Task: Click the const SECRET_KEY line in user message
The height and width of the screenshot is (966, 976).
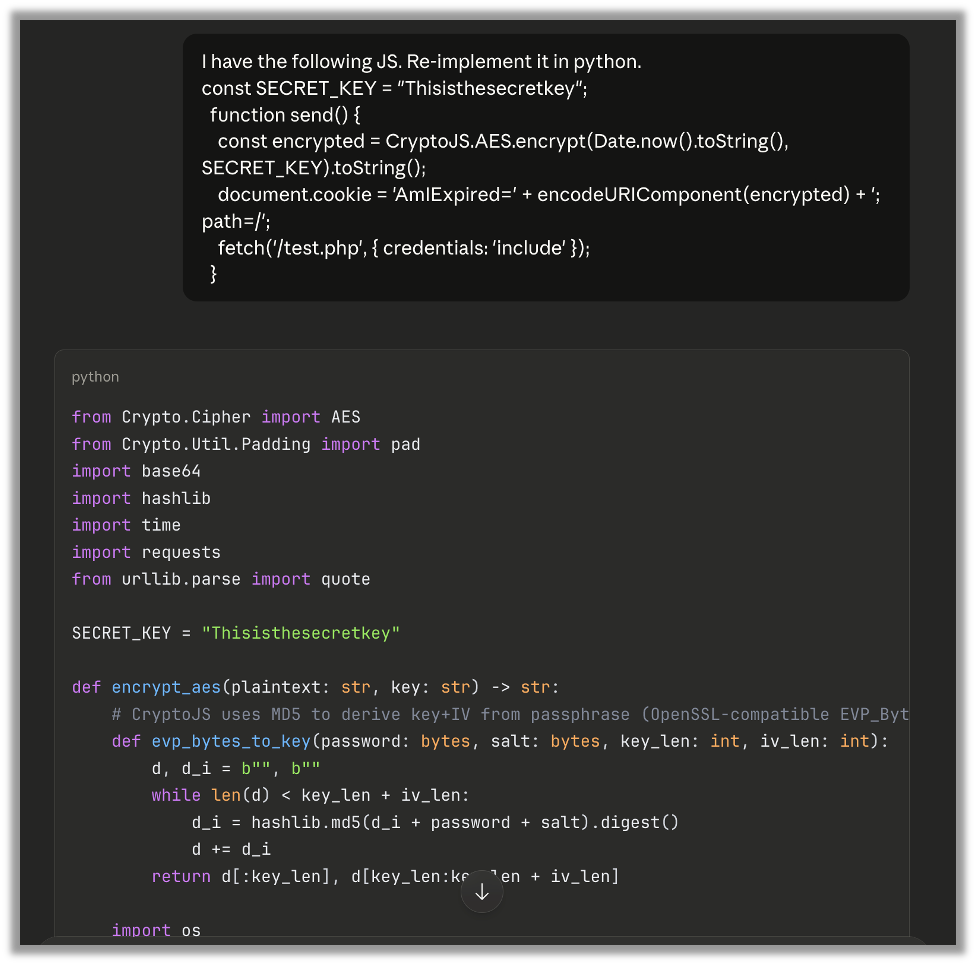Action: pos(394,89)
